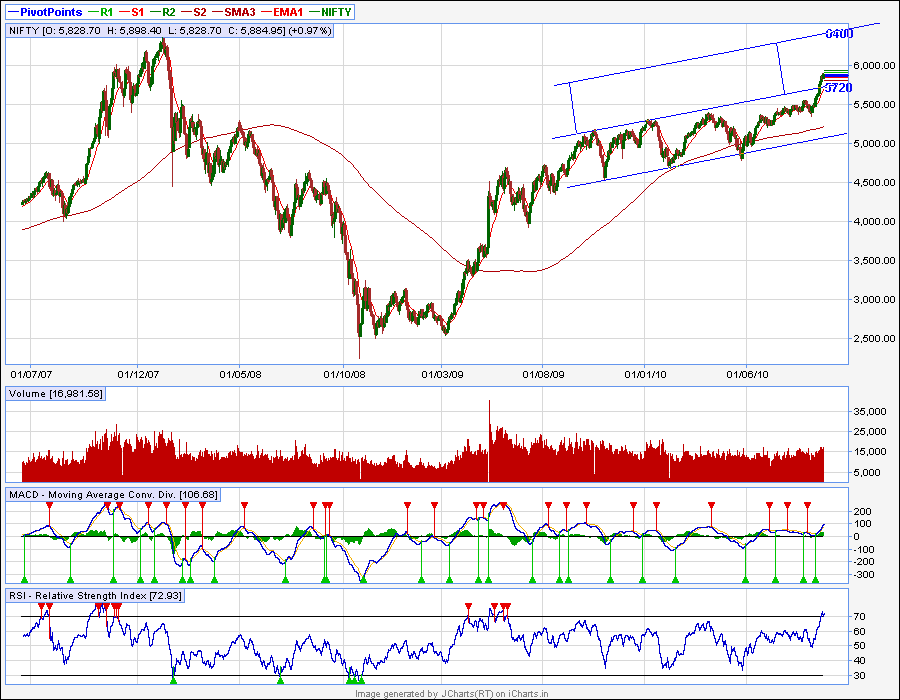Click the 35,000 volume axis label

click(870, 412)
